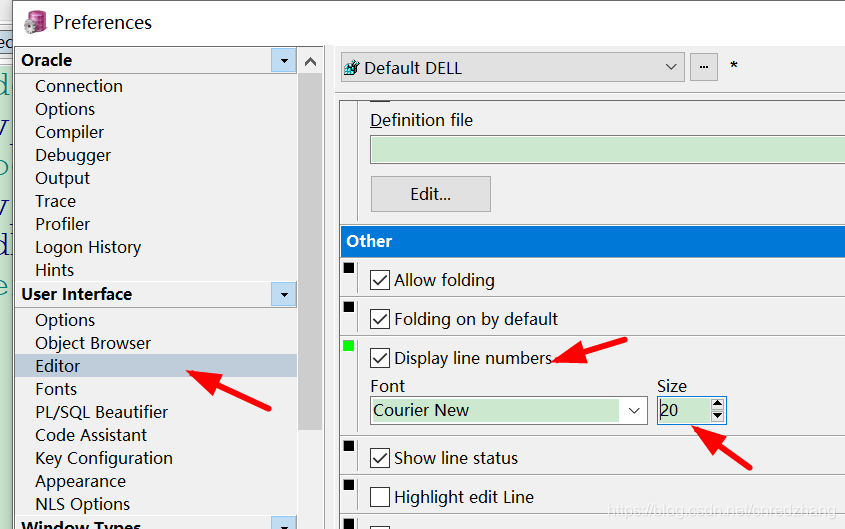Enable Highlight edit Line
This screenshot has height=529, width=845.
pyautogui.click(x=380, y=497)
